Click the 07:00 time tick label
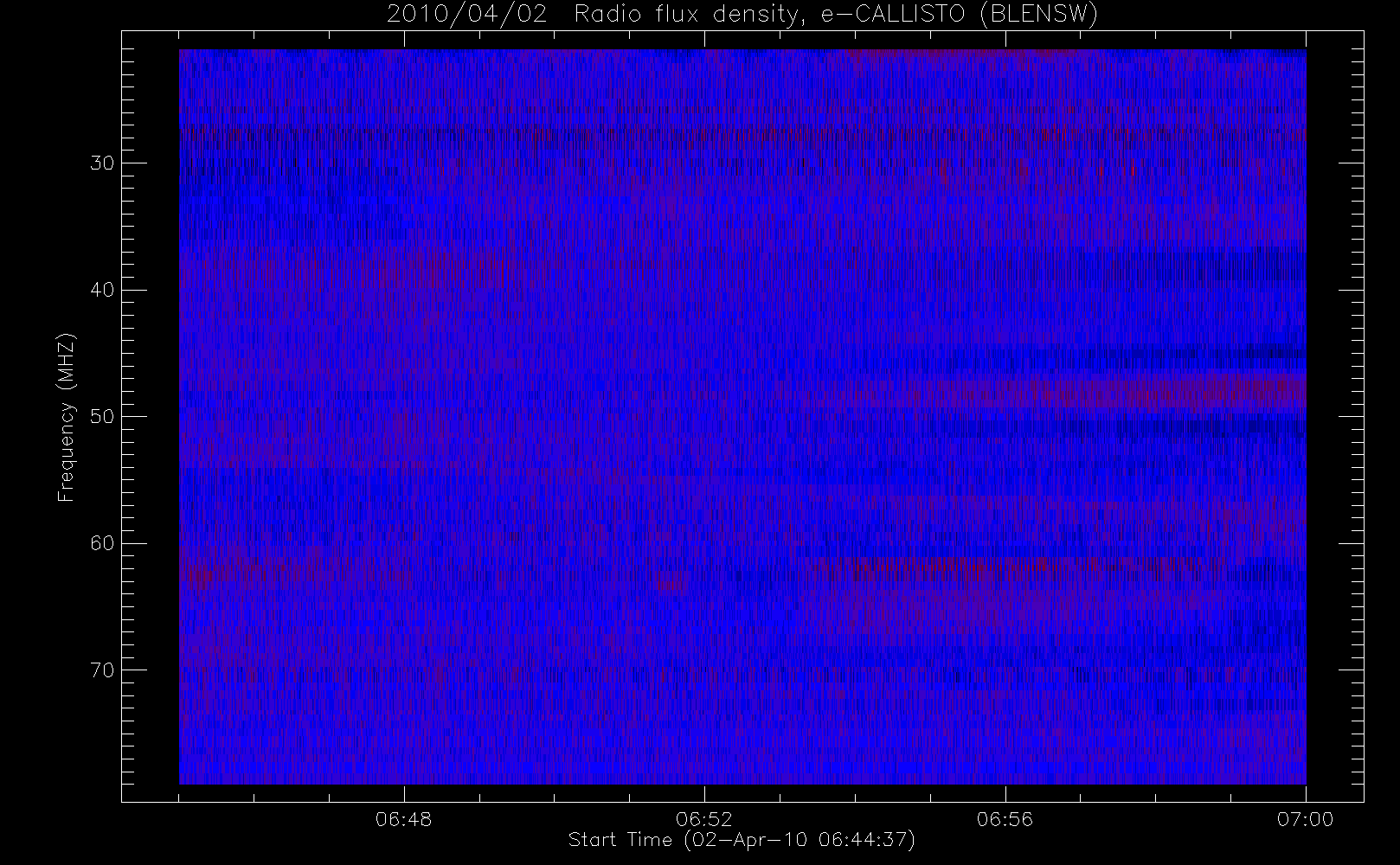This screenshot has width=1400, height=865. [x=1305, y=819]
